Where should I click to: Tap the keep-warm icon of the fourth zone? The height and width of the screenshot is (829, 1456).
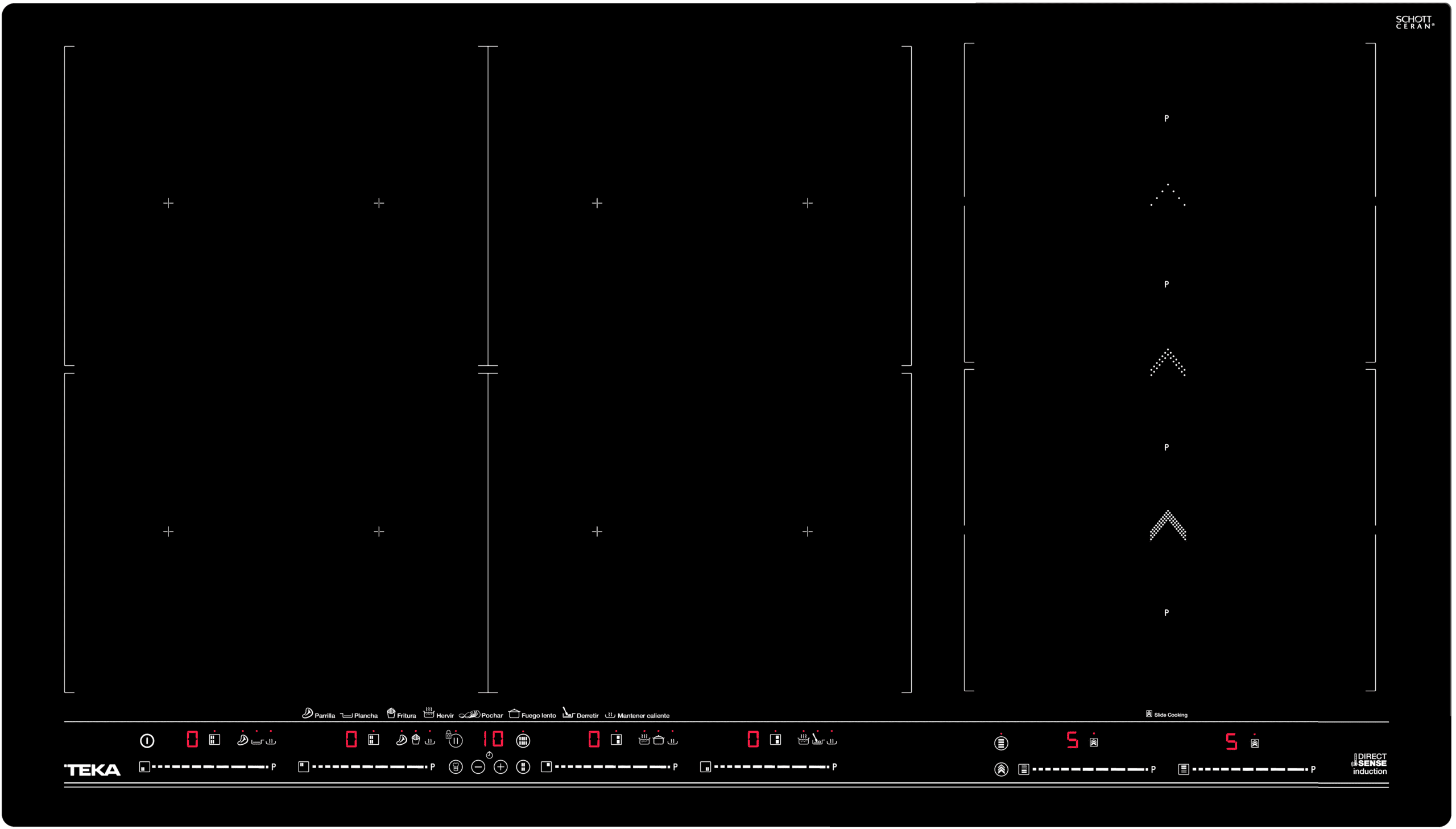point(832,740)
